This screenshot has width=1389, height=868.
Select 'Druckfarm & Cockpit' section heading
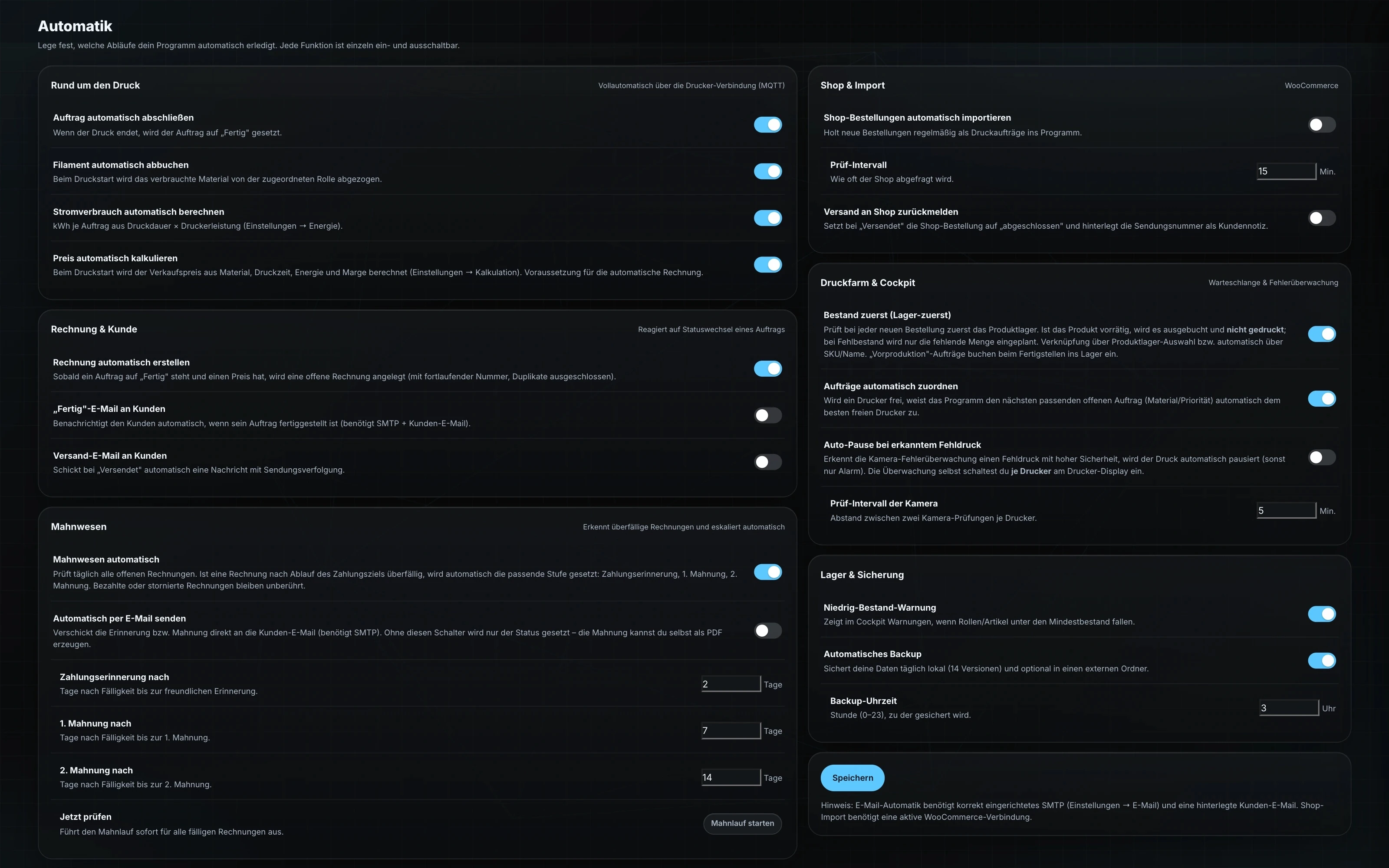(x=867, y=283)
